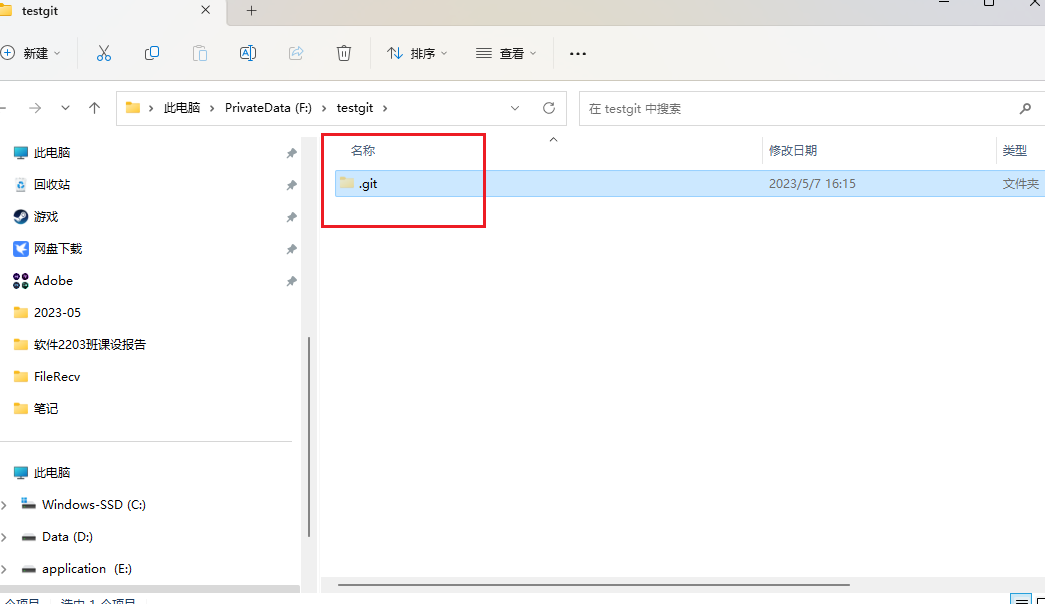Sort by the 名称 column header

point(363,151)
